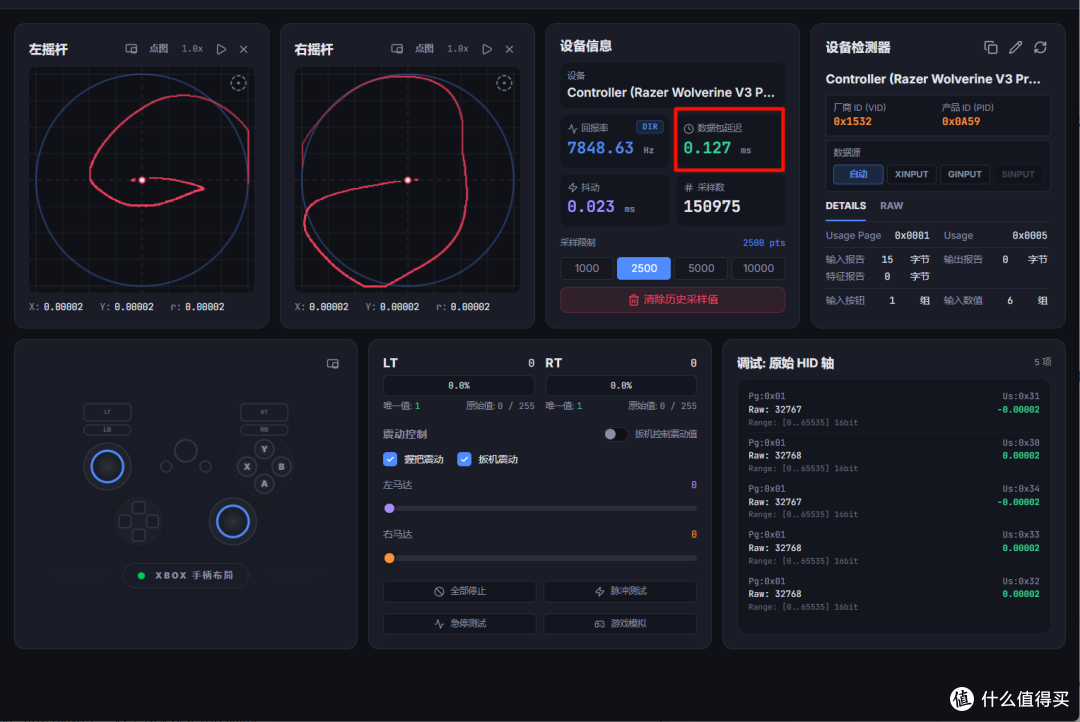Image resolution: width=1080 pixels, height=722 pixels.
Task: Select the HID axis Us:0x34 entry
Action: coord(894,502)
